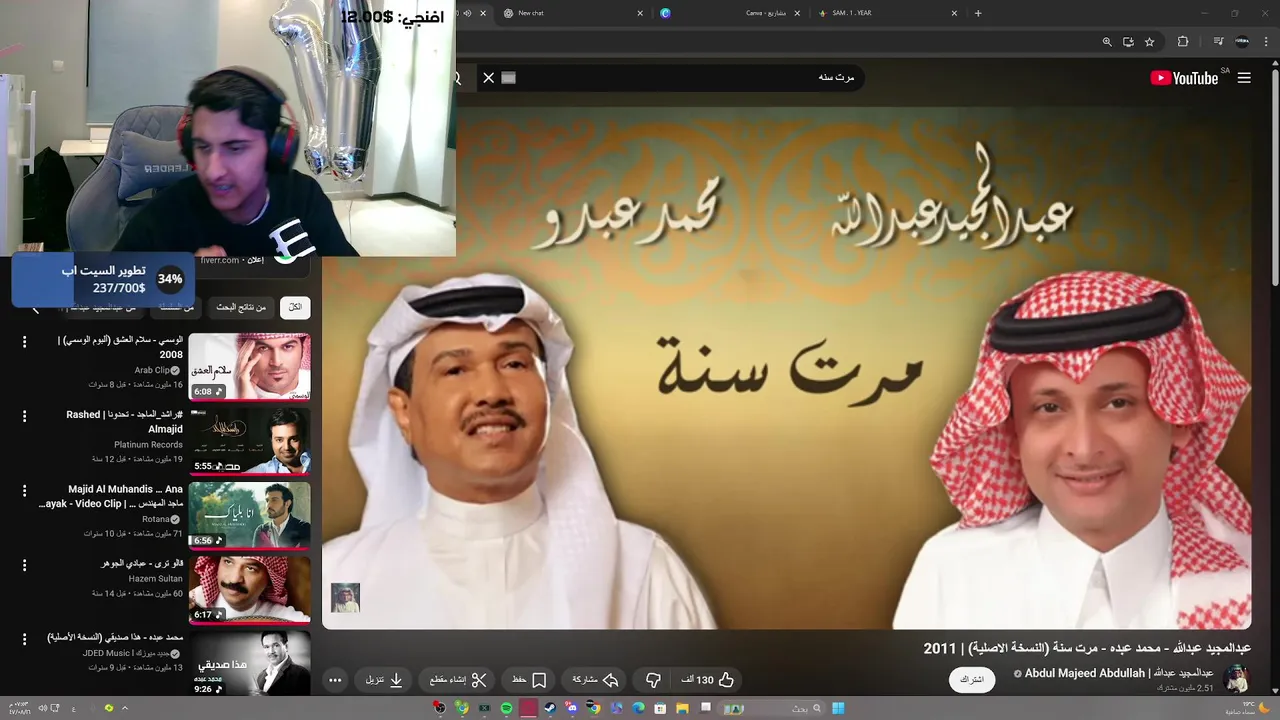1280x720 pixels.
Task: Open Discord from the taskbar
Action: click(572, 708)
